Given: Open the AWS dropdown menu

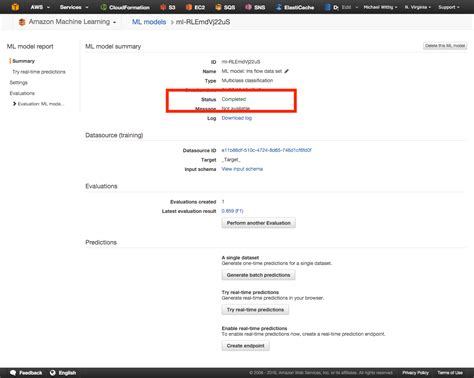Looking at the screenshot, I should pyautogui.click(x=40, y=7).
